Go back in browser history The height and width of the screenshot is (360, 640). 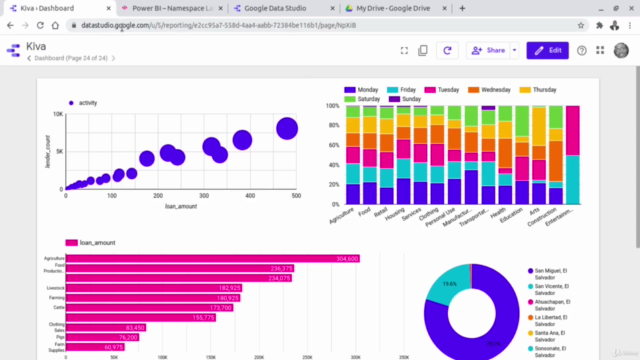(10, 25)
